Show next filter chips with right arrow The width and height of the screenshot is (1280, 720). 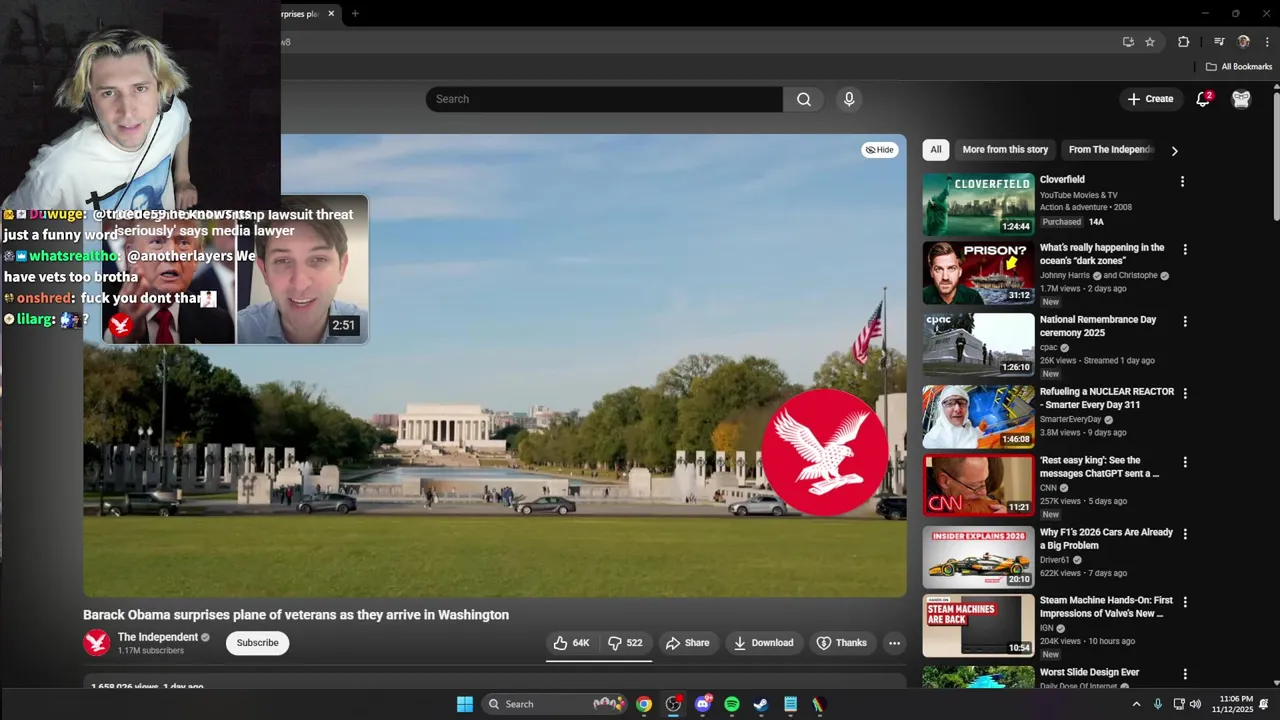tap(1174, 150)
